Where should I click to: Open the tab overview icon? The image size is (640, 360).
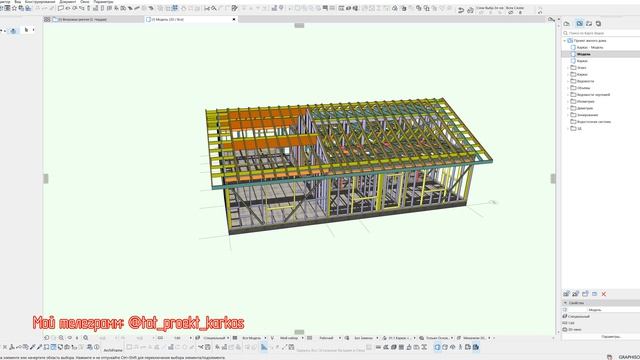point(47,19)
